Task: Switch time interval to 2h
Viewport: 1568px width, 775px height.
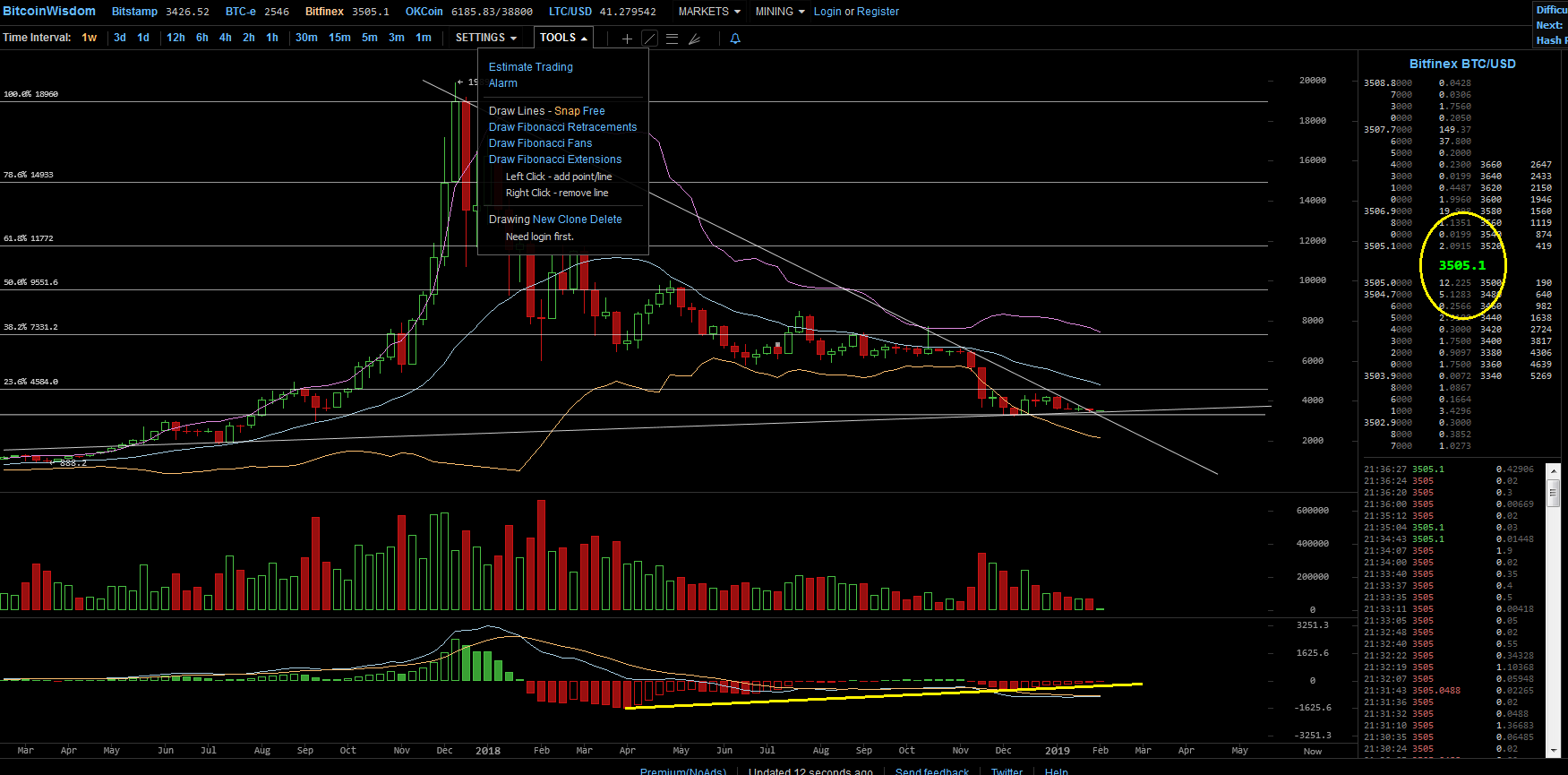Action: tap(249, 38)
